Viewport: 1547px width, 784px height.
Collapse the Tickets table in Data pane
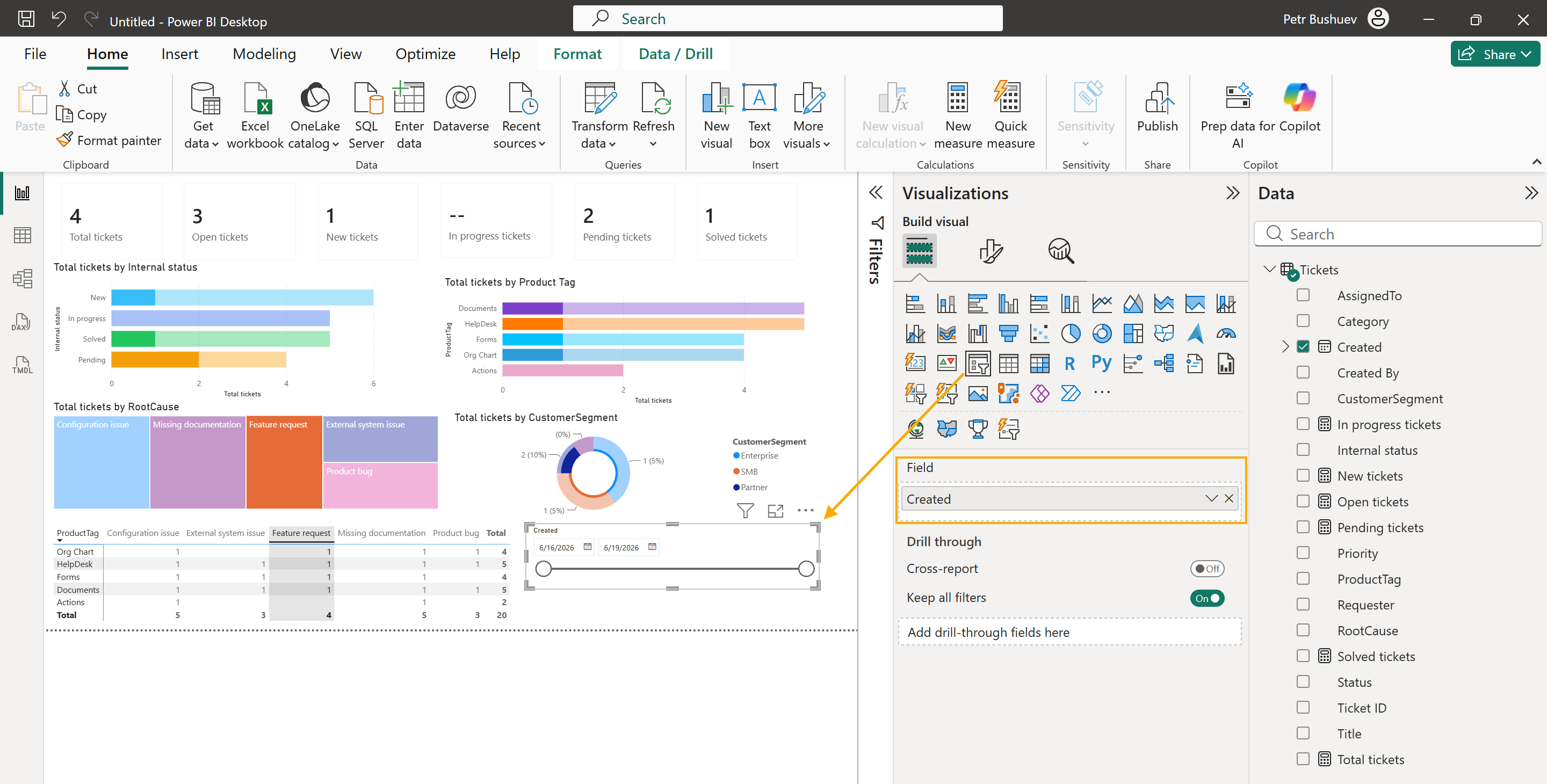pos(1269,270)
